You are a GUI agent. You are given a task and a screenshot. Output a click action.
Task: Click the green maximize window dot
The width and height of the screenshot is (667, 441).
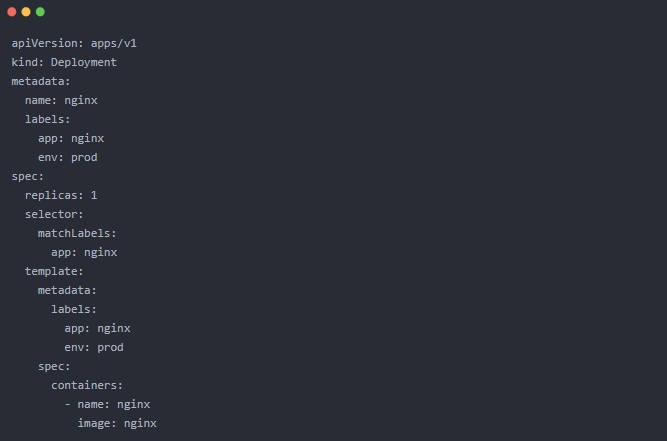click(40, 12)
